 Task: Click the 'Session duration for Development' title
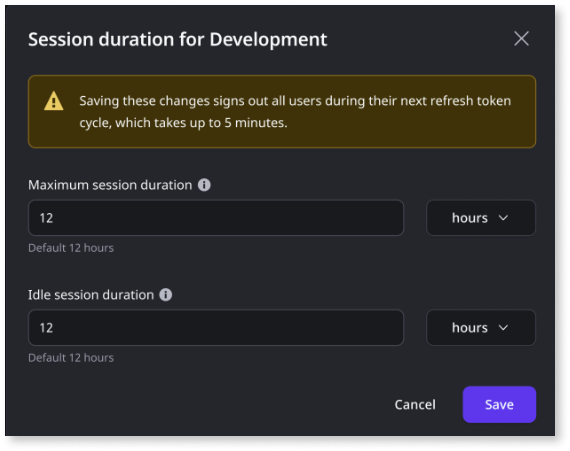tap(177, 39)
